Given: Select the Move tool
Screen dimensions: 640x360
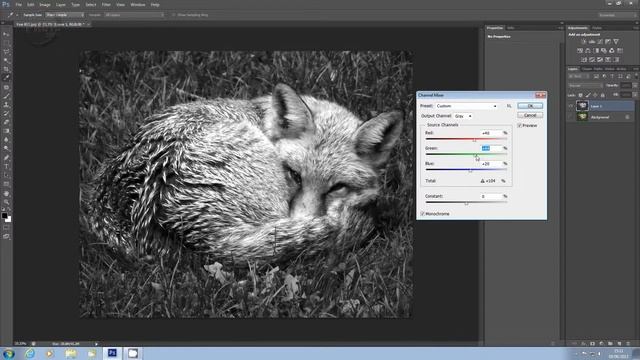Looking at the screenshot, I should [x=6, y=34].
